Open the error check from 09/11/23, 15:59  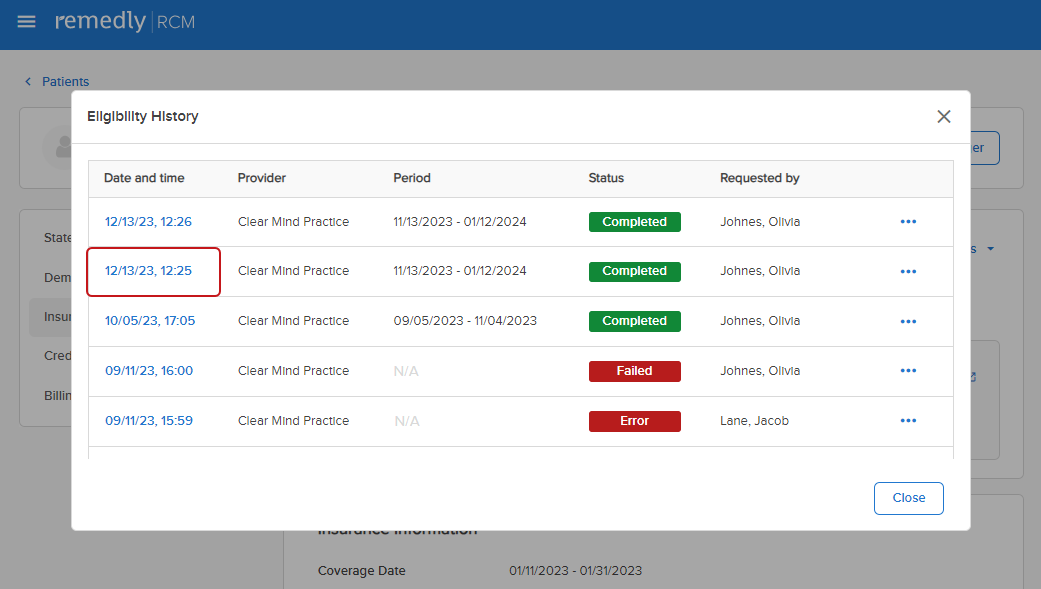[149, 421]
